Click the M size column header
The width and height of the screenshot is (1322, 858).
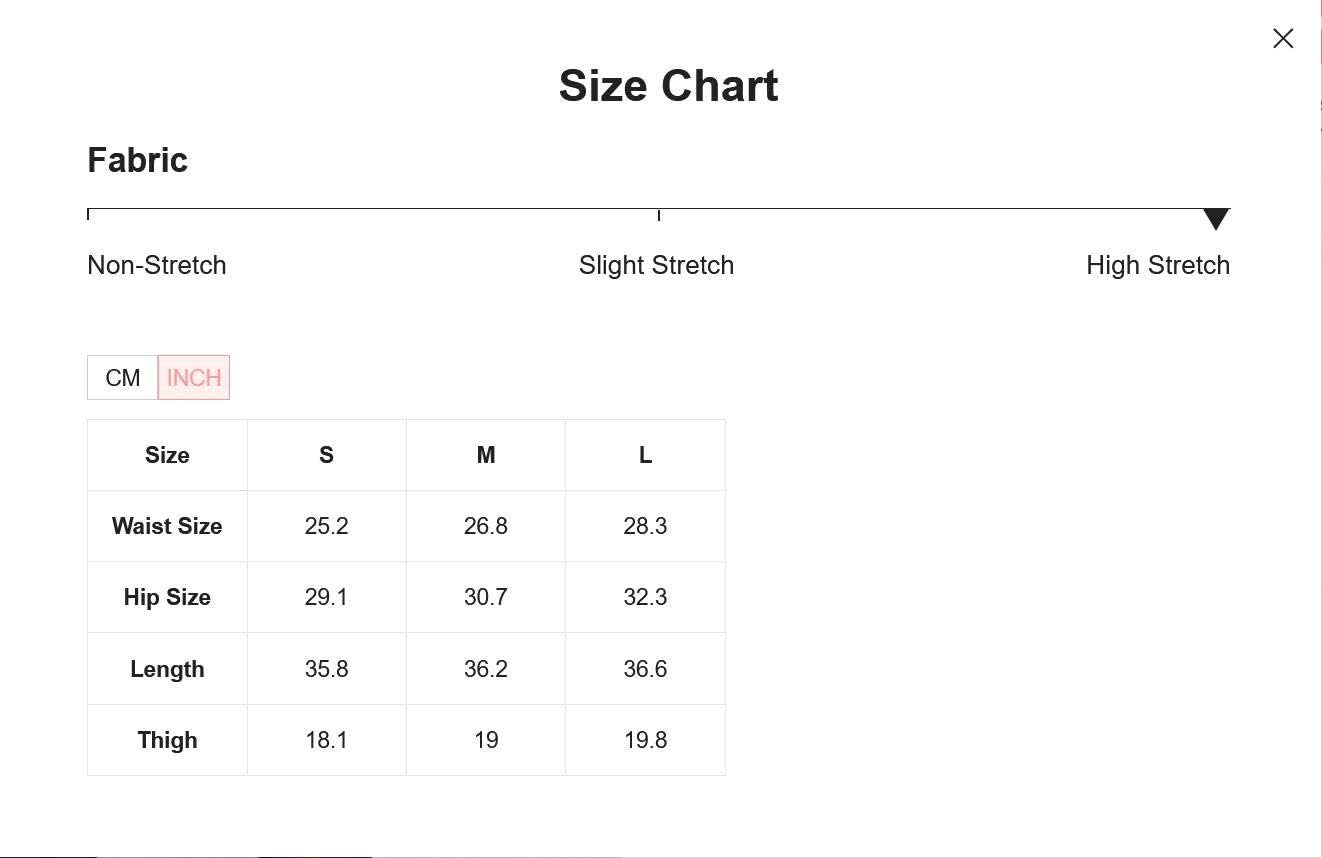(486, 455)
